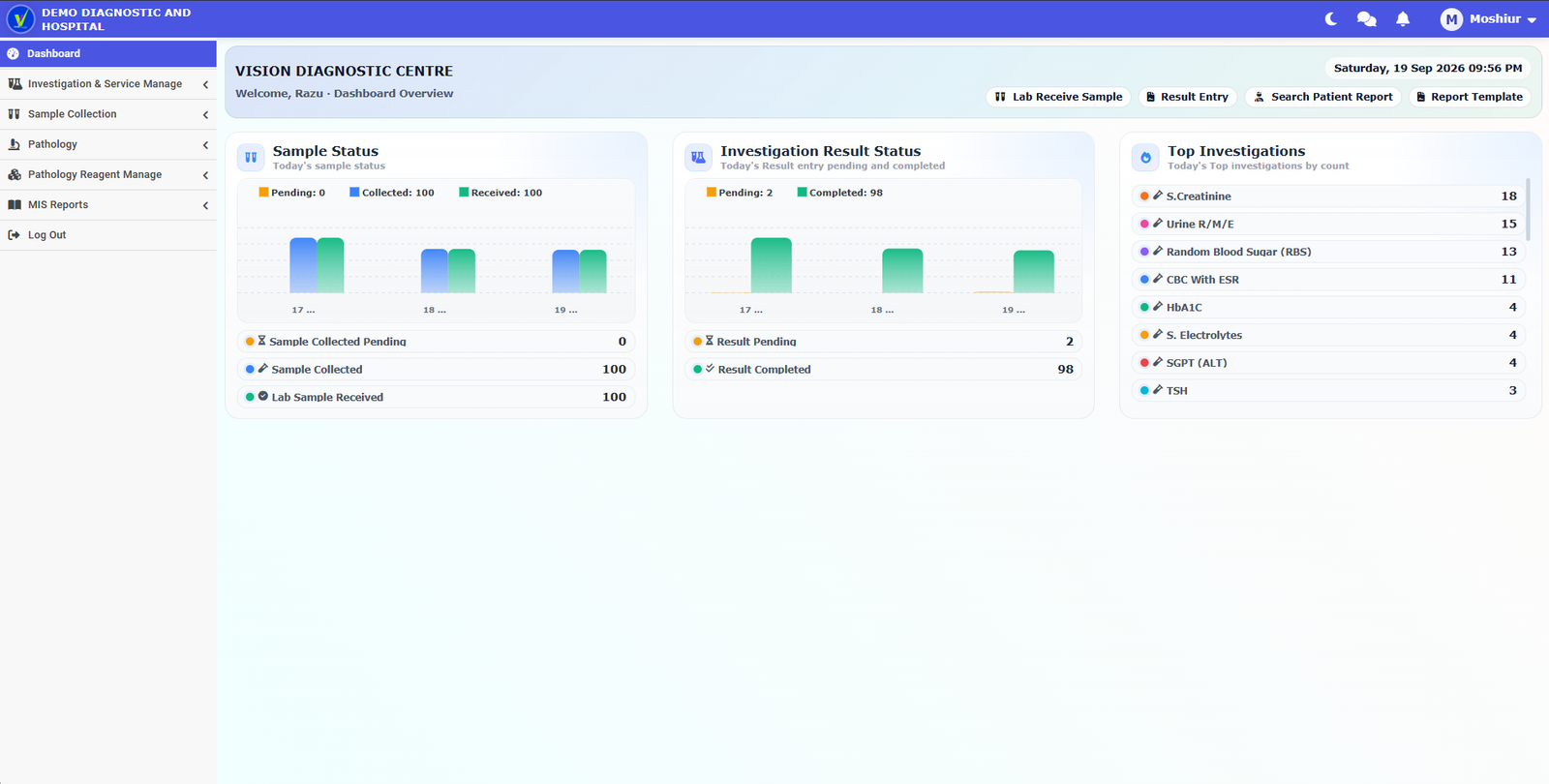Viewport: 1549px width, 784px height.
Task: Toggle Pending series in Investigation Result legend
Action: tap(740, 193)
